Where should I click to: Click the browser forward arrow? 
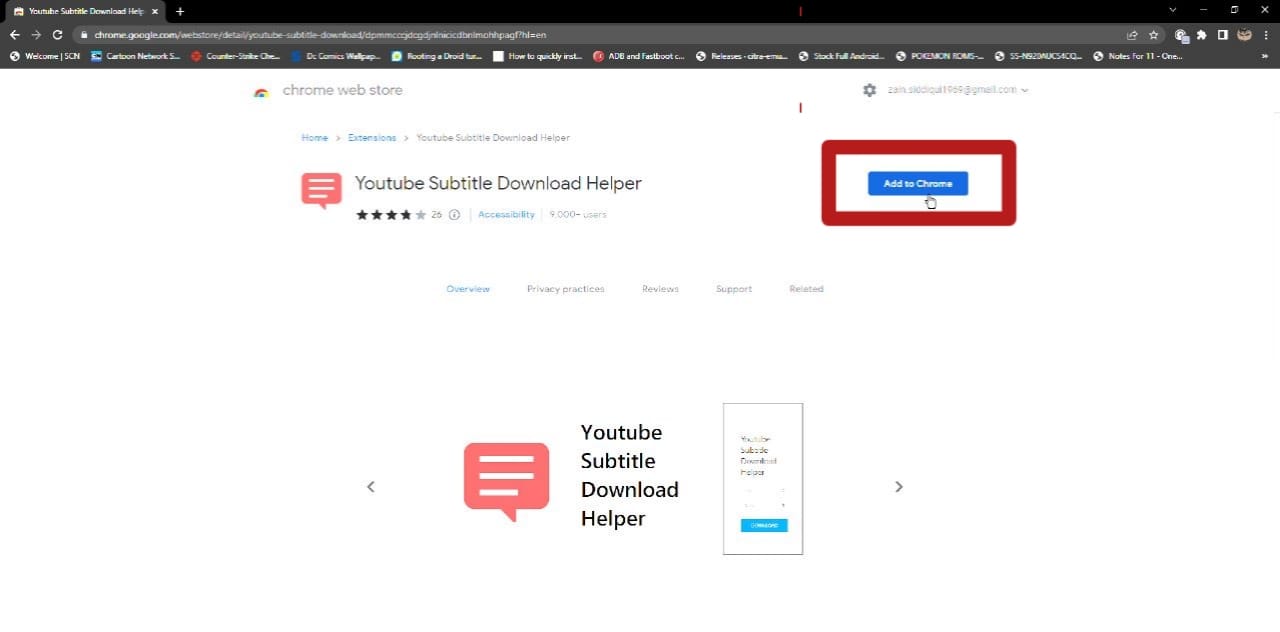(x=36, y=34)
